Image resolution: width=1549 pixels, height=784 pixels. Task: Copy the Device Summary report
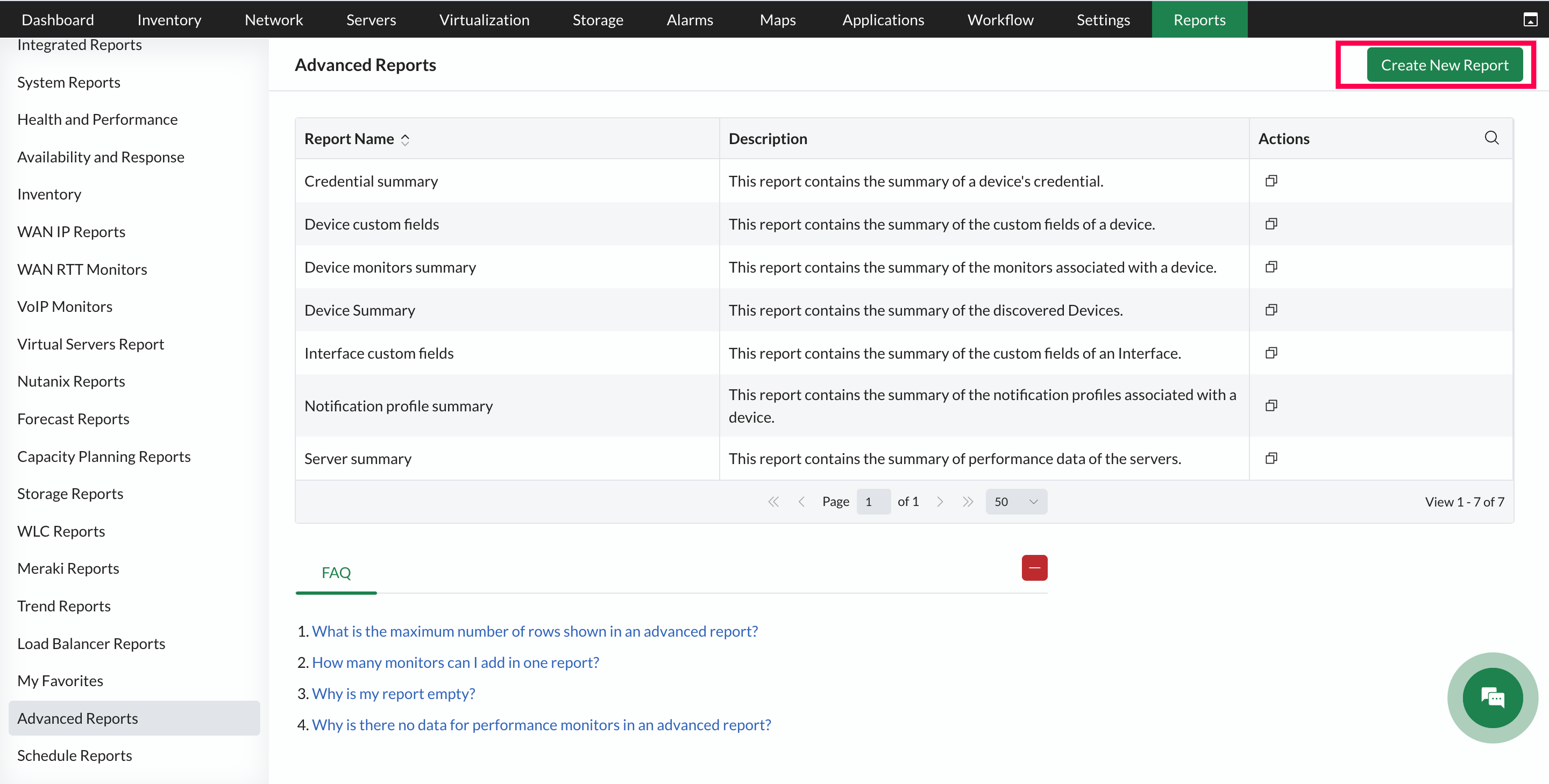[1271, 310]
